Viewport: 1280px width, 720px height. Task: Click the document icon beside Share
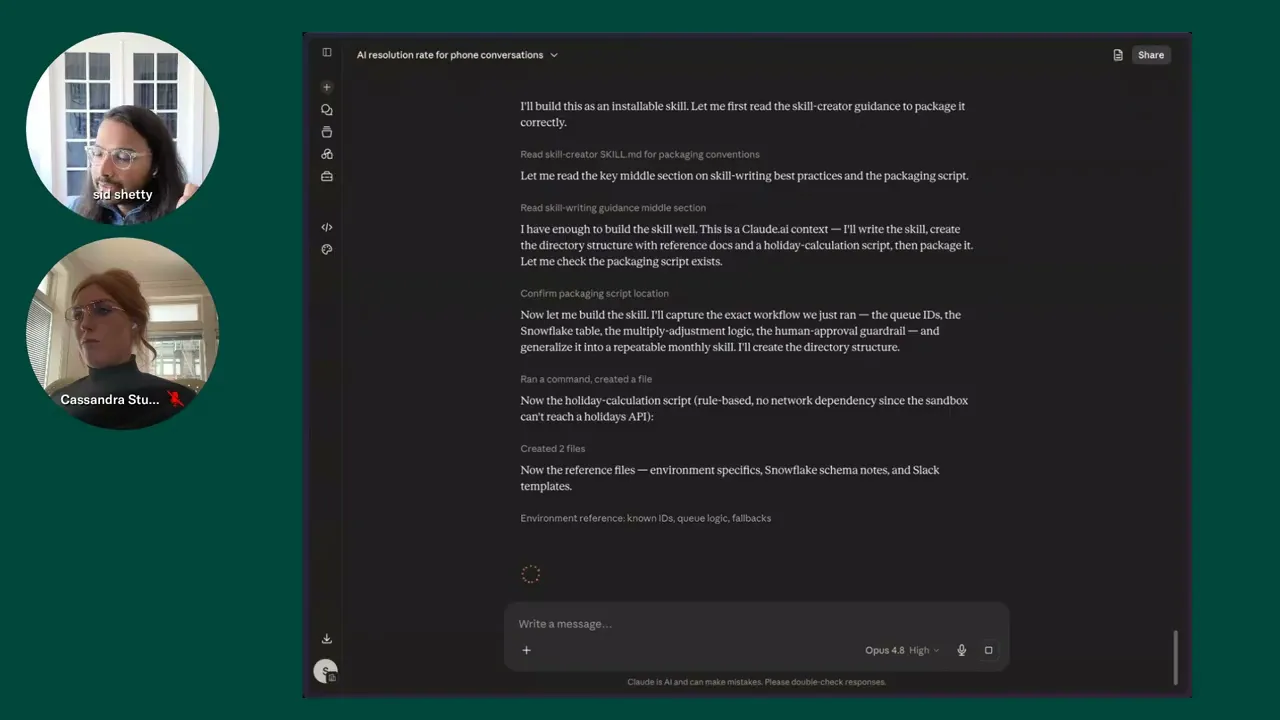(1118, 55)
